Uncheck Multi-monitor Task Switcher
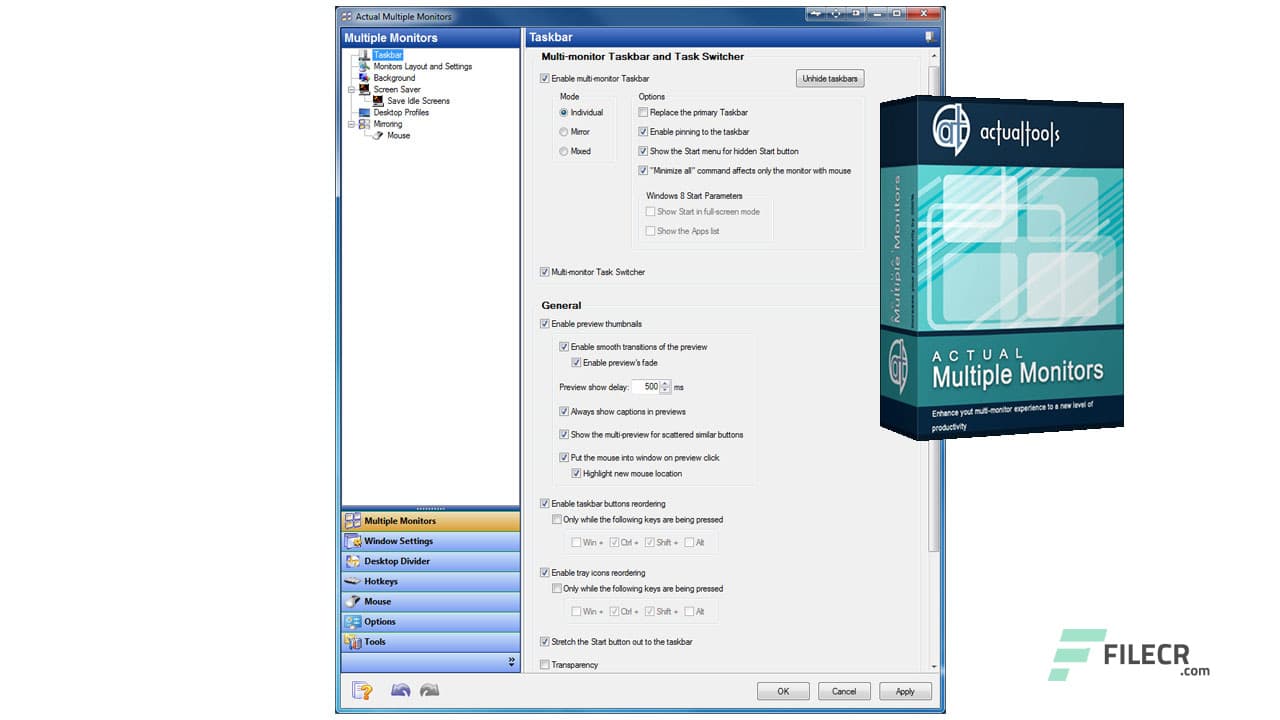The image size is (1280, 720). (545, 272)
